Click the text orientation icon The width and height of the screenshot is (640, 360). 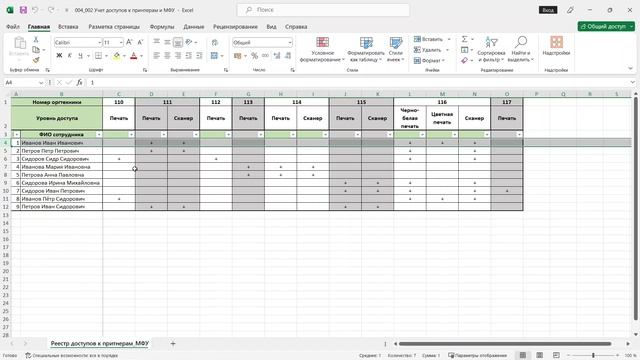point(189,42)
